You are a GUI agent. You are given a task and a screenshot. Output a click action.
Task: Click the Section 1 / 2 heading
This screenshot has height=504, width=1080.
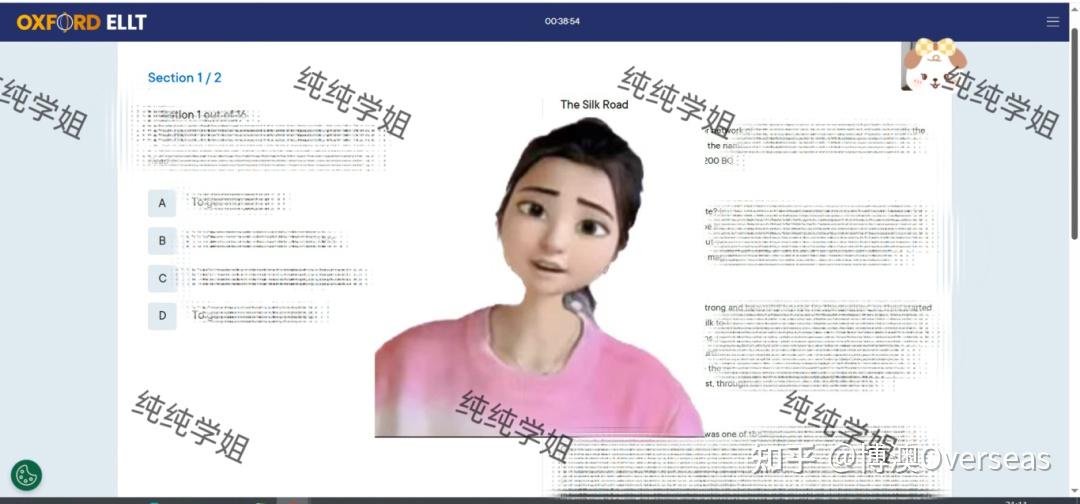coord(185,78)
